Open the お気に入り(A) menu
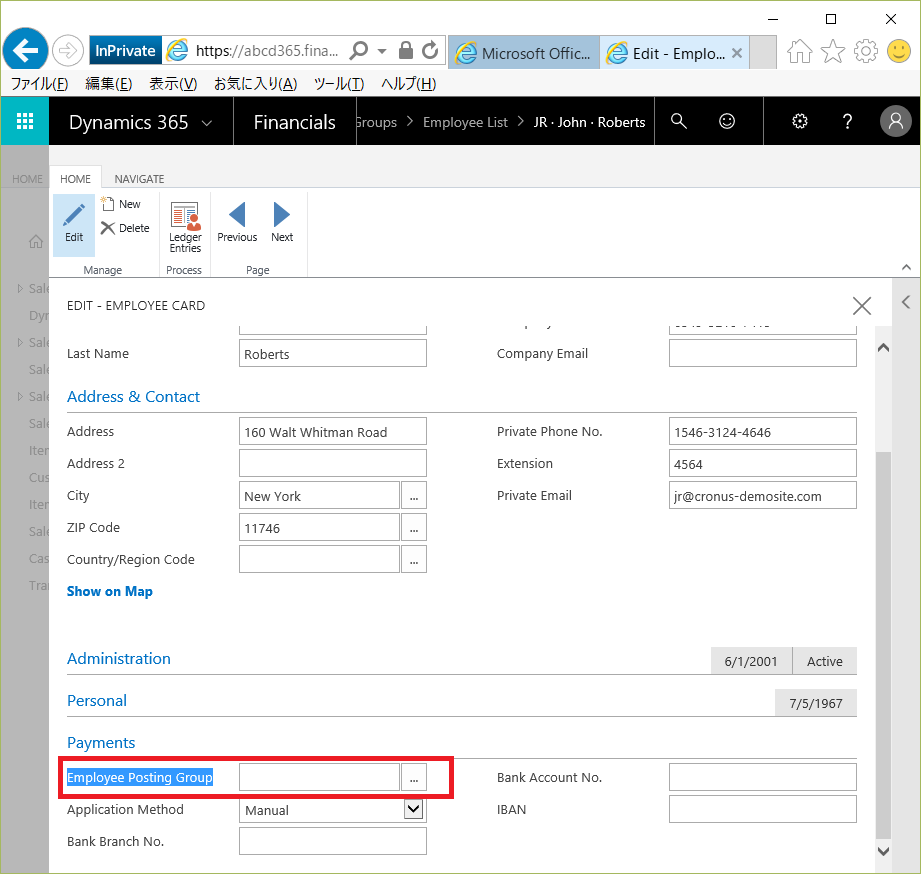921x874 pixels. (x=256, y=84)
